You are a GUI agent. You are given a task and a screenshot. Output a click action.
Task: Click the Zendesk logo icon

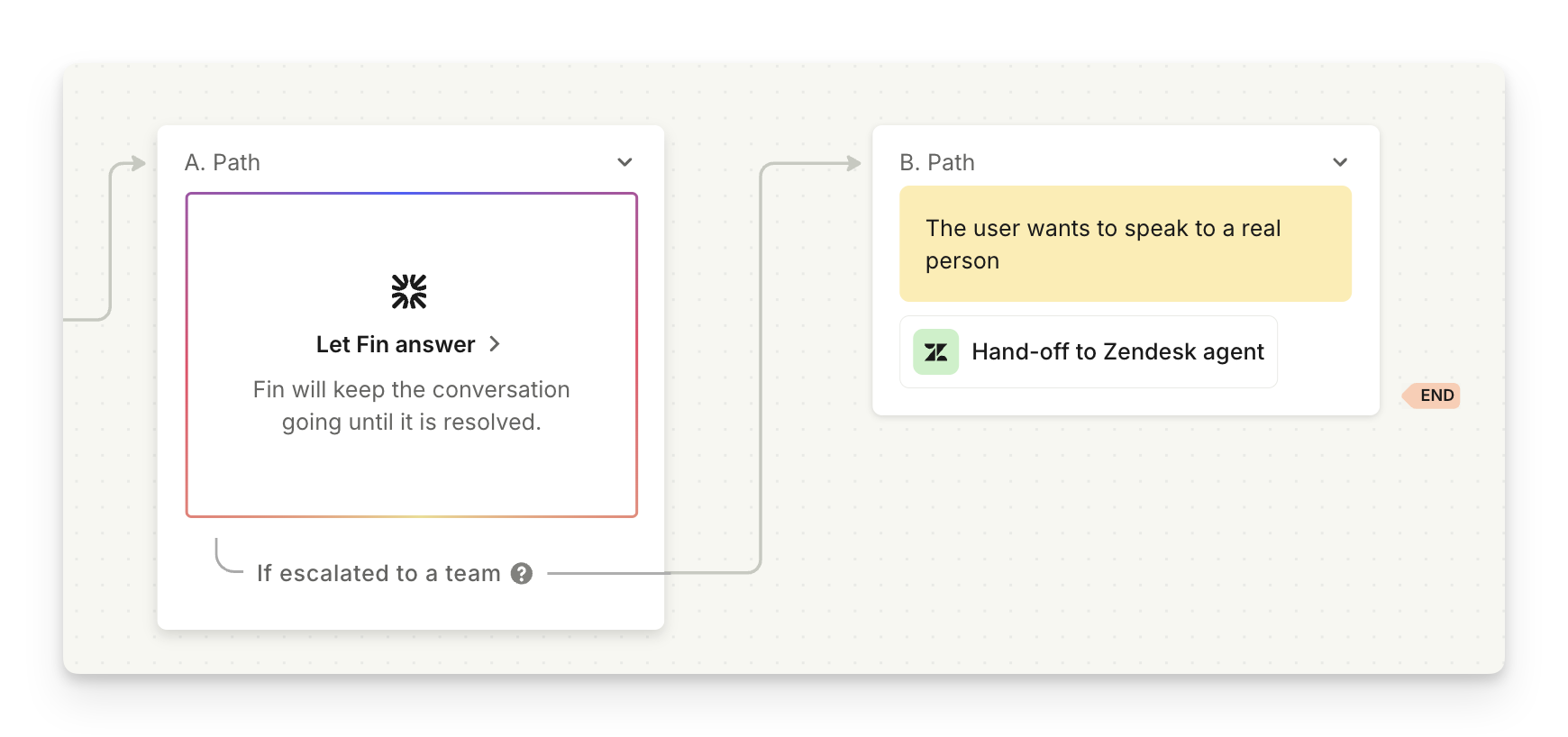[935, 352]
